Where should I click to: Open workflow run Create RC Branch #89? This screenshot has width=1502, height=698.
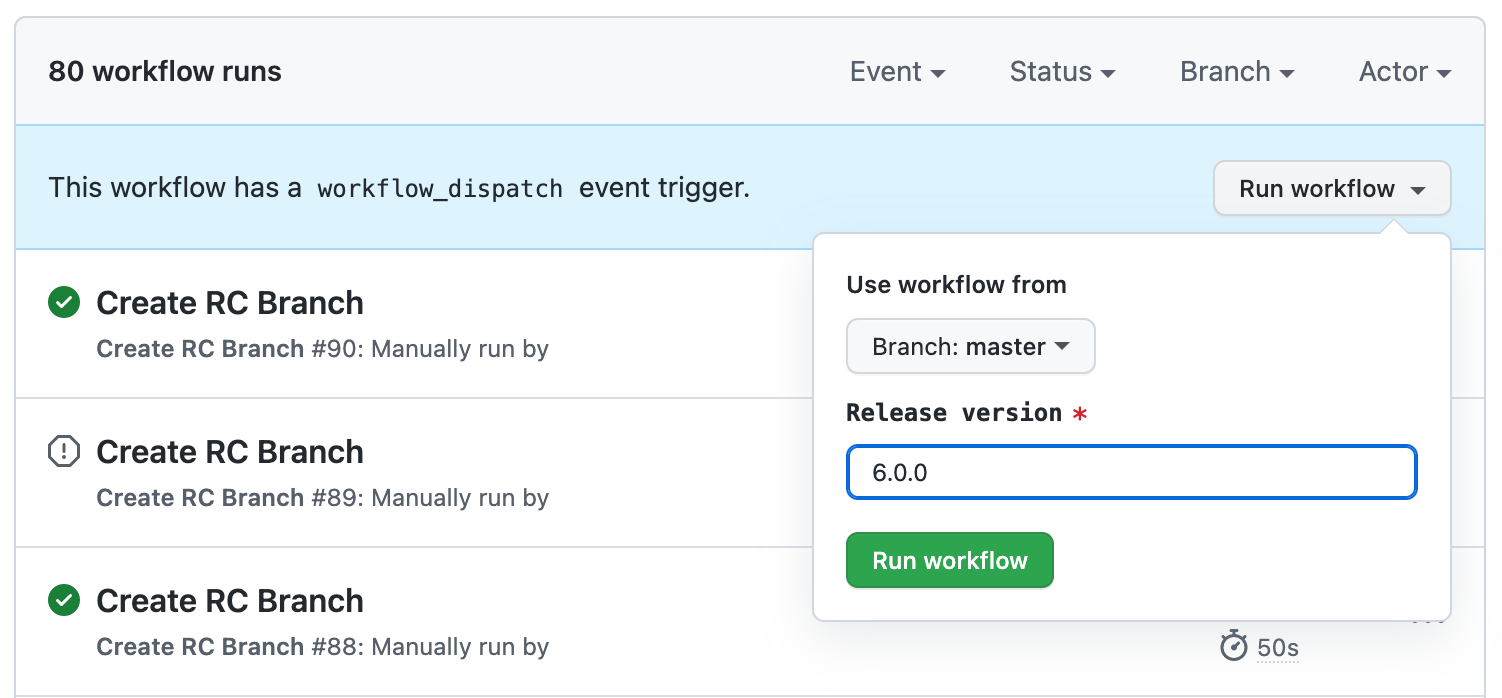[x=229, y=451]
